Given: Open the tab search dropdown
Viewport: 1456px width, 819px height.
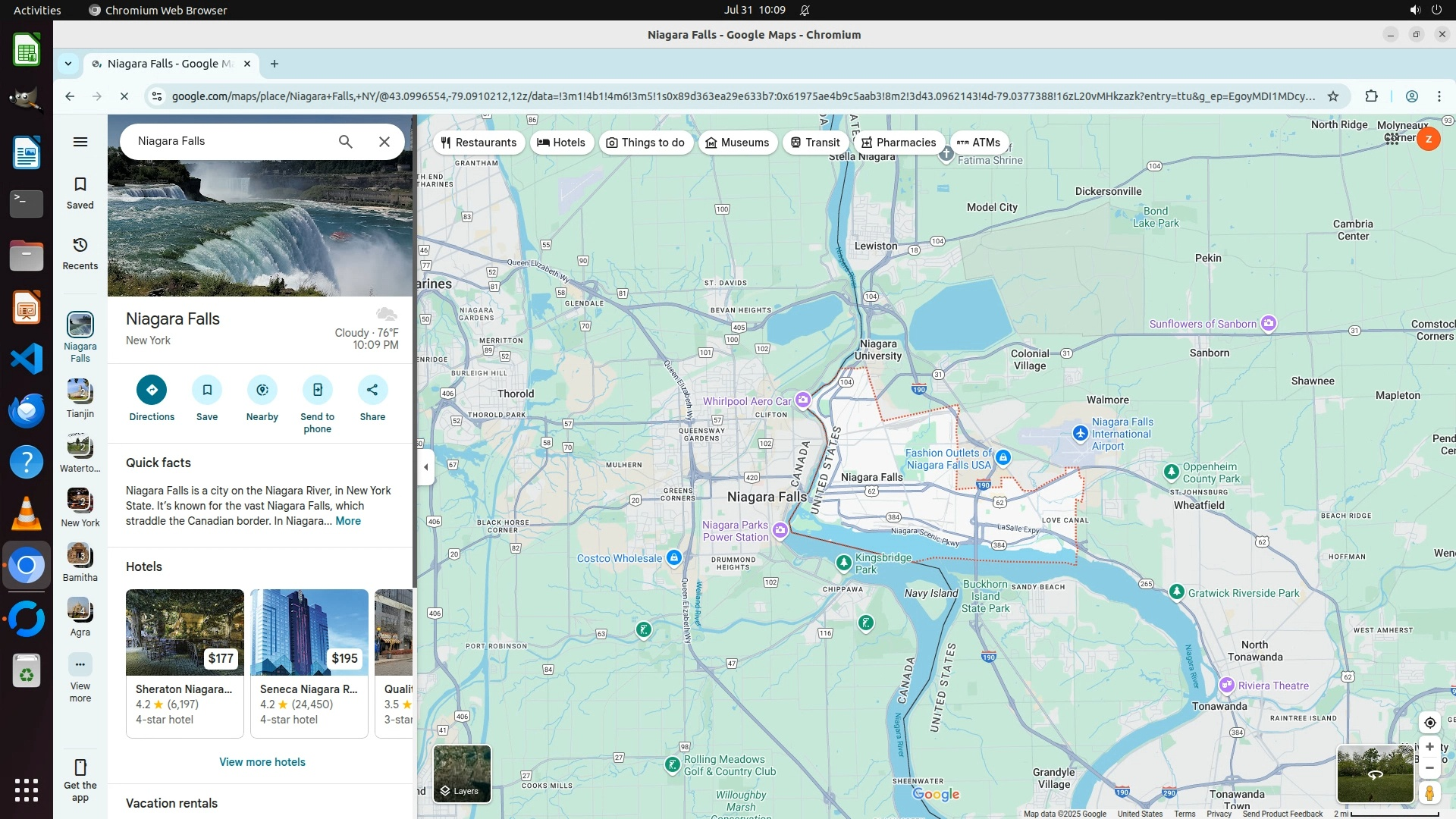Looking at the screenshot, I should tap(68, 64).
